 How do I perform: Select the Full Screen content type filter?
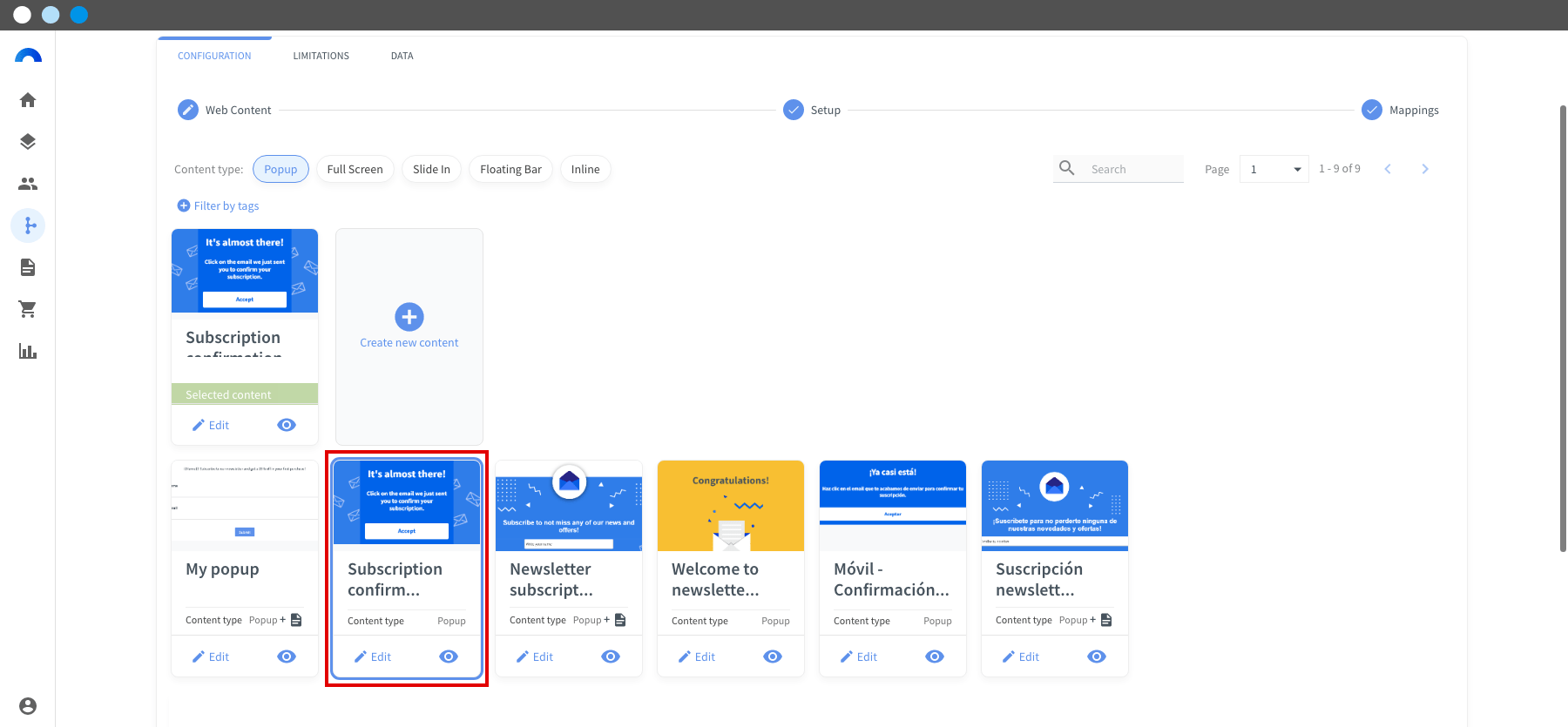tap(355, 169)
